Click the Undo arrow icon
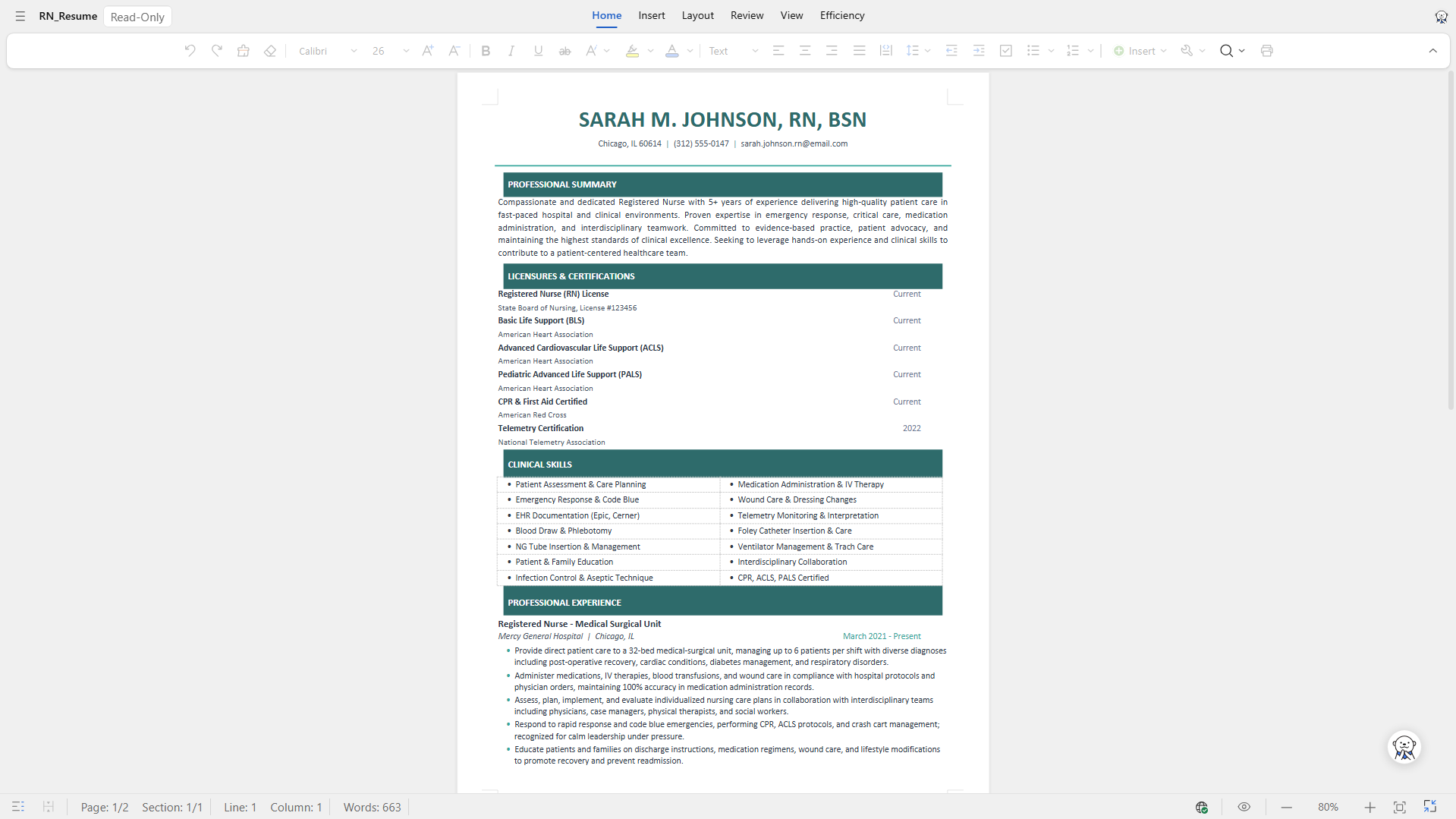The height and width of the screenshot is (819, 1456). 190,51
